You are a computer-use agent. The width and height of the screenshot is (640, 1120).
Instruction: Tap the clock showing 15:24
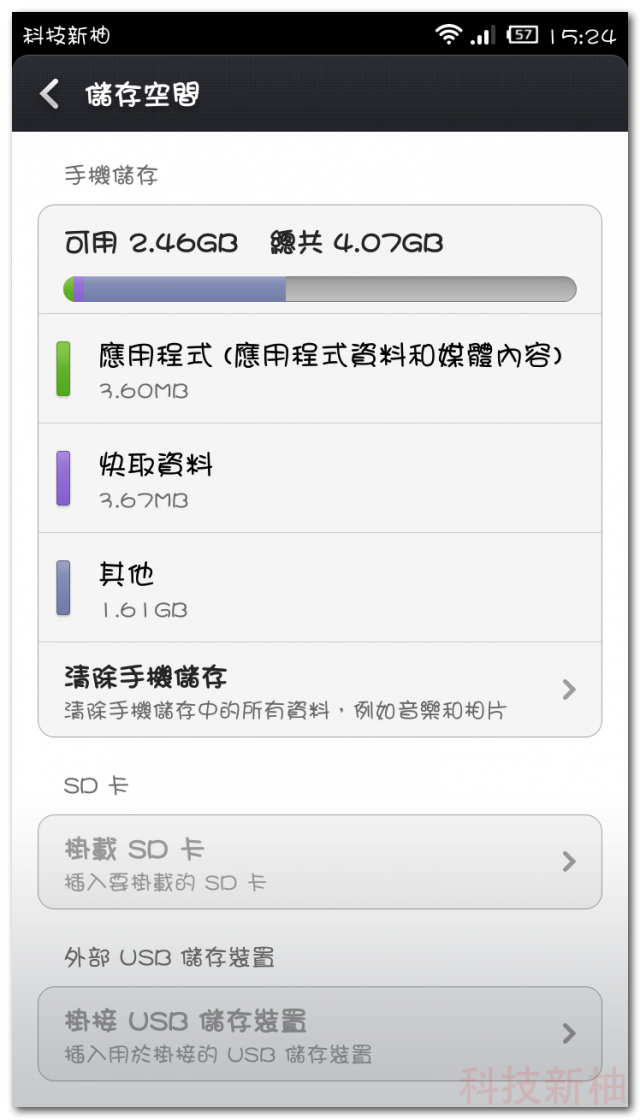(x=581, y=35)
